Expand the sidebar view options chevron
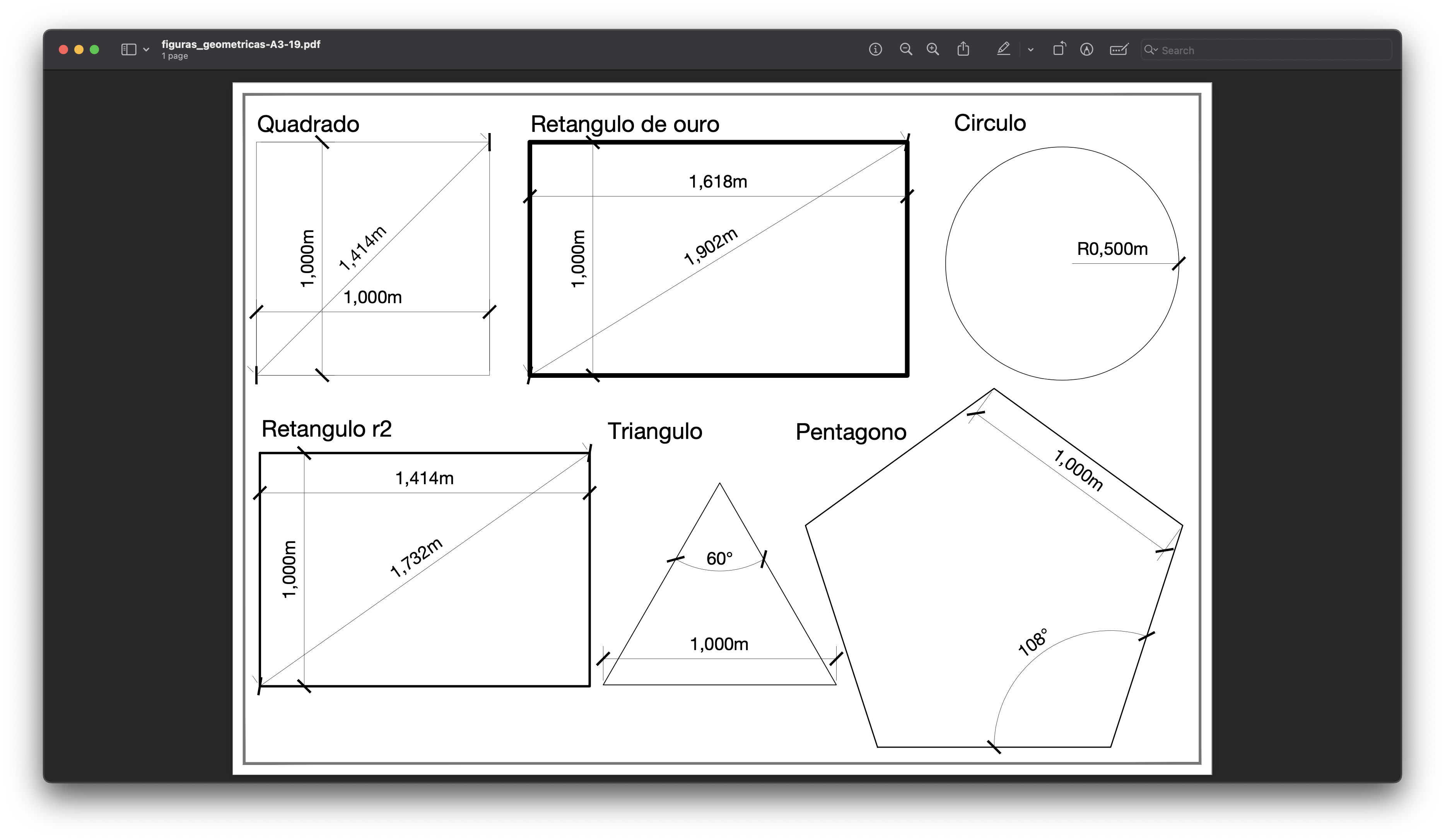Screen dimensions: 1445x840 pos(146,50)
